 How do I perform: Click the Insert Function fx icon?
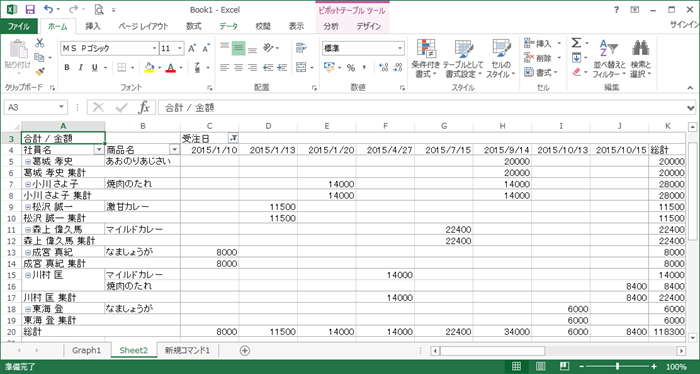pos(144,107)
